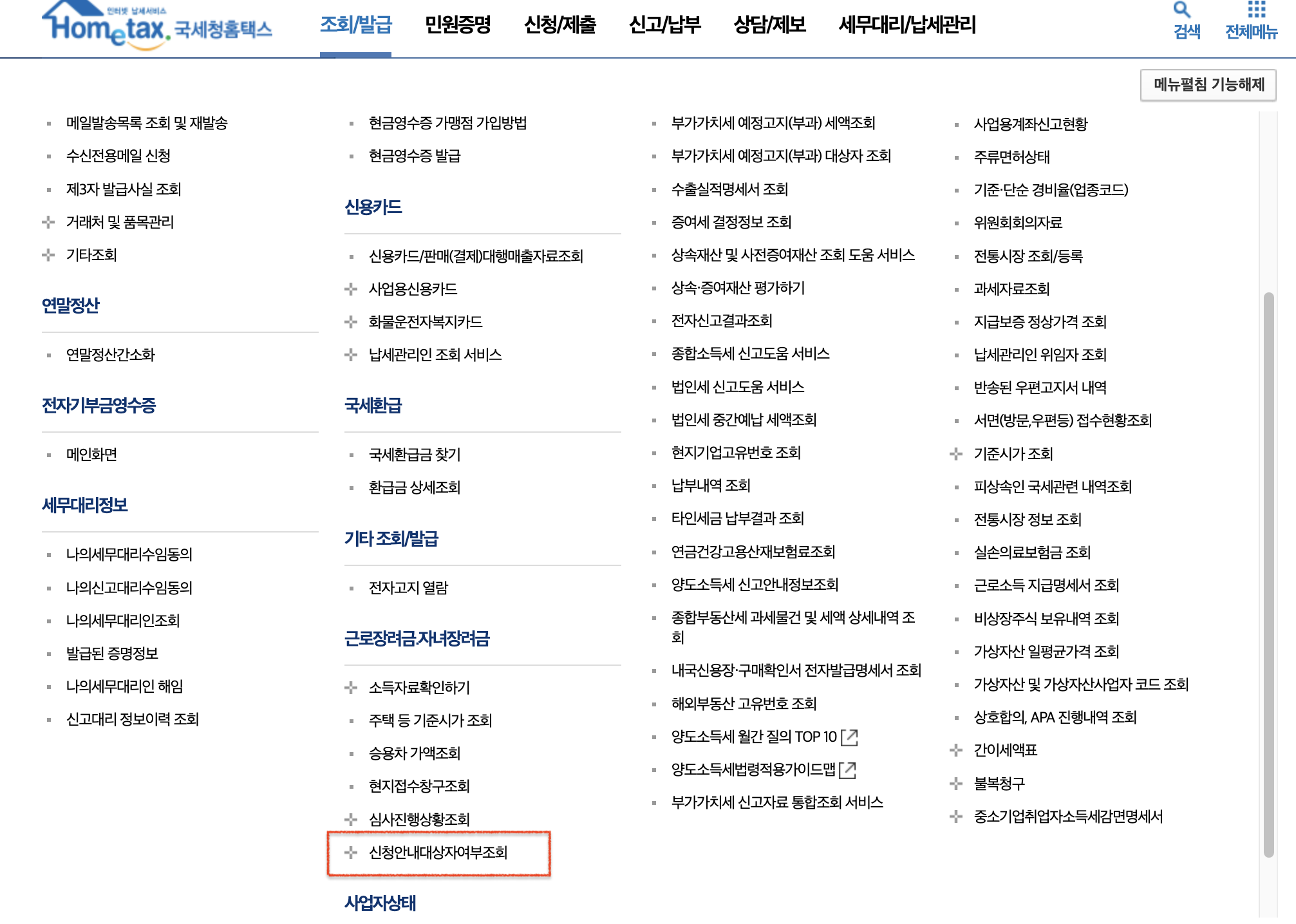Image resolution: width=1296 pixels, height=924 pixels.
Task: Click plus icon beside 불복청구
Action: (956, 784)
